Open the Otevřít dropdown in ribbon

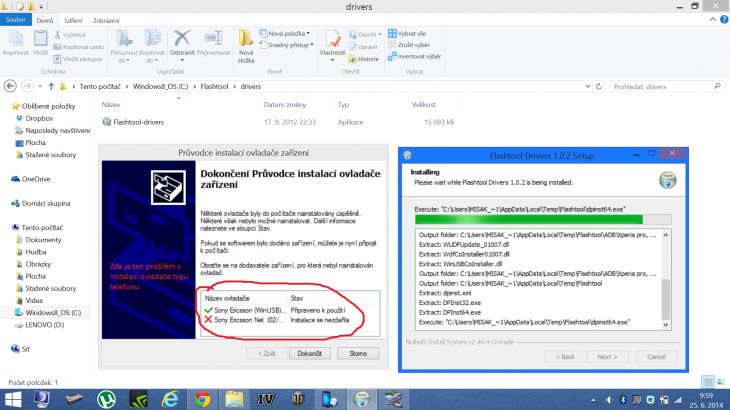point(365,34)
